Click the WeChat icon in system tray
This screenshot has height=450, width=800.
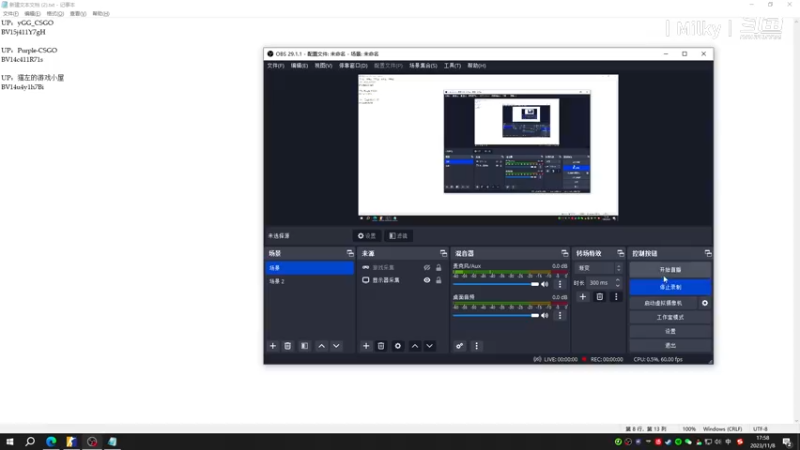(x=688, y=442)
